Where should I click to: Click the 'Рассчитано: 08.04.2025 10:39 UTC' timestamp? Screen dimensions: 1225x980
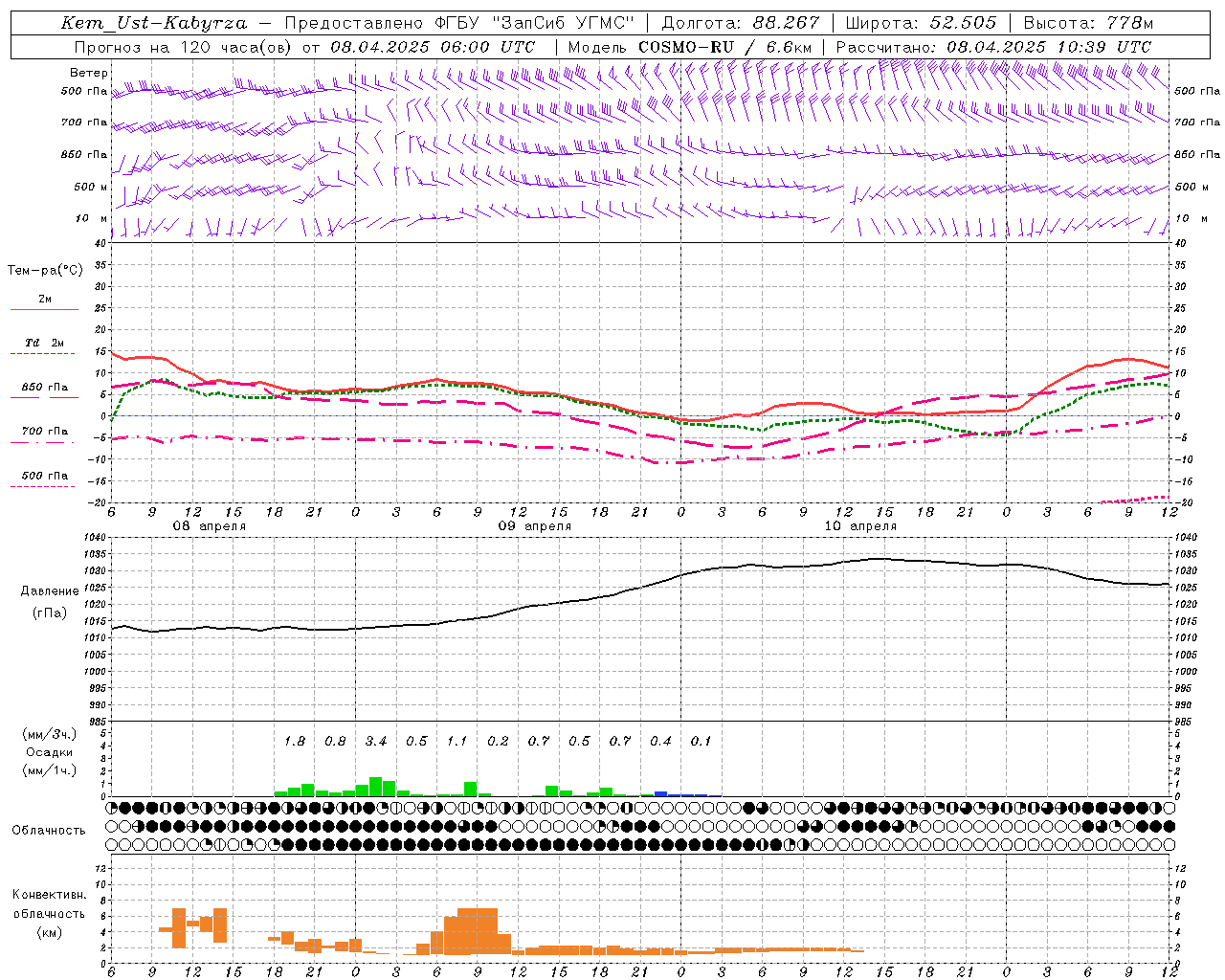993,47
